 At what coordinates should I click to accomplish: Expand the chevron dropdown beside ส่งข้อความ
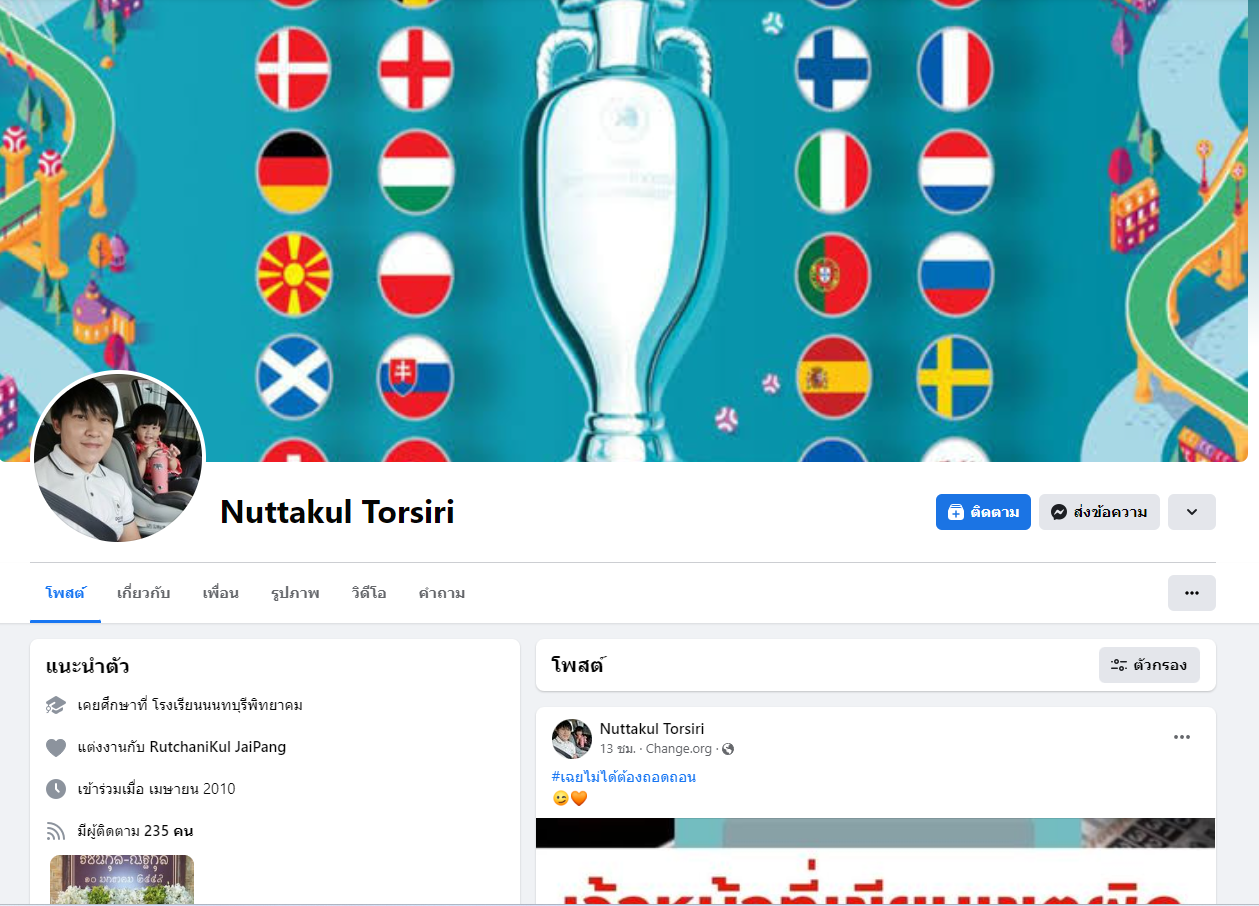point(1192,512)
